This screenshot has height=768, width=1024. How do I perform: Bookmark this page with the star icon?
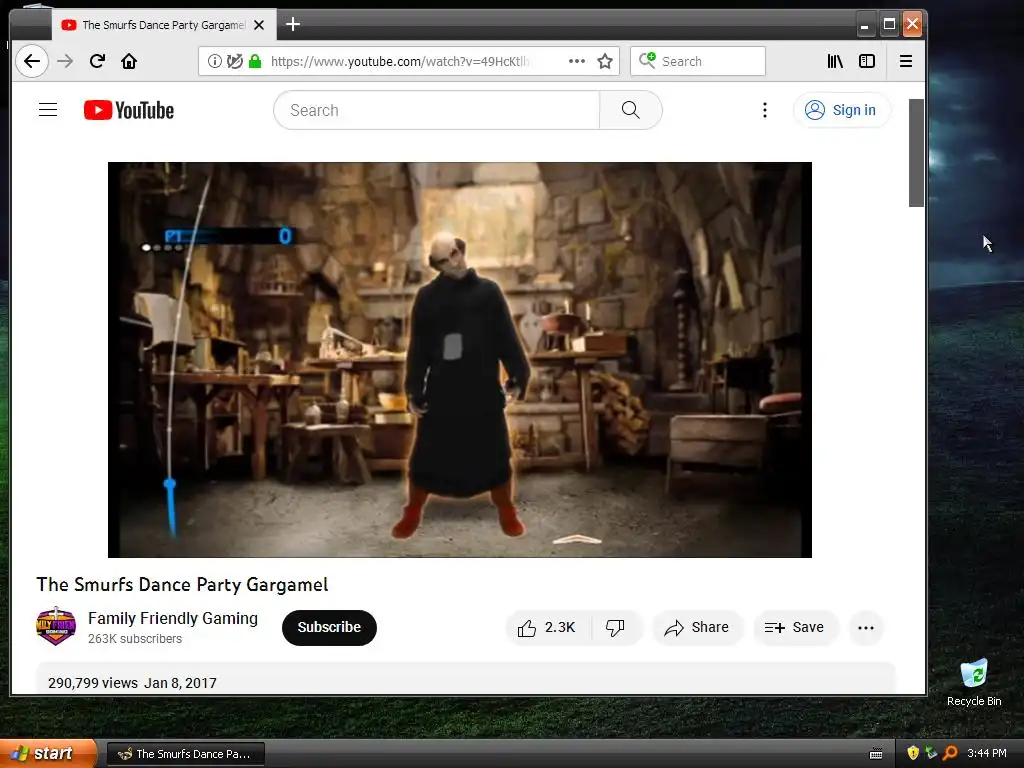coord(605,61)
